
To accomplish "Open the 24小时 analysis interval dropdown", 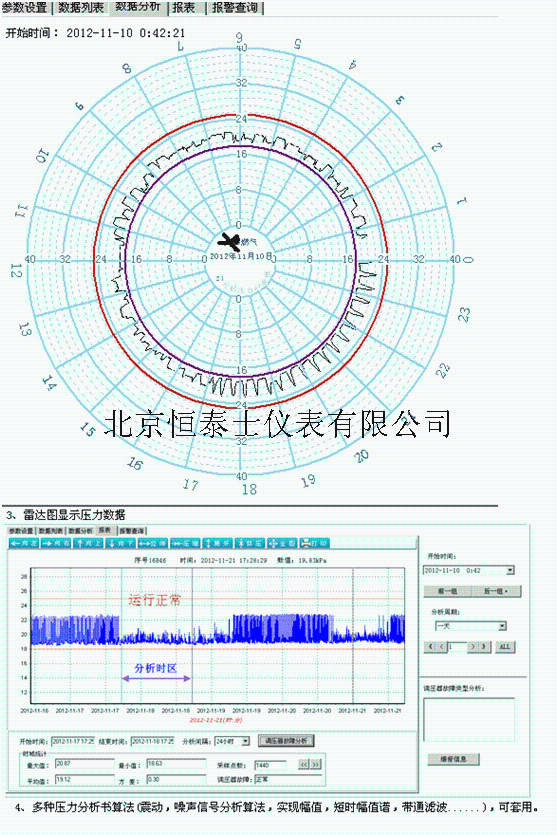I will (x=245, y=741).
